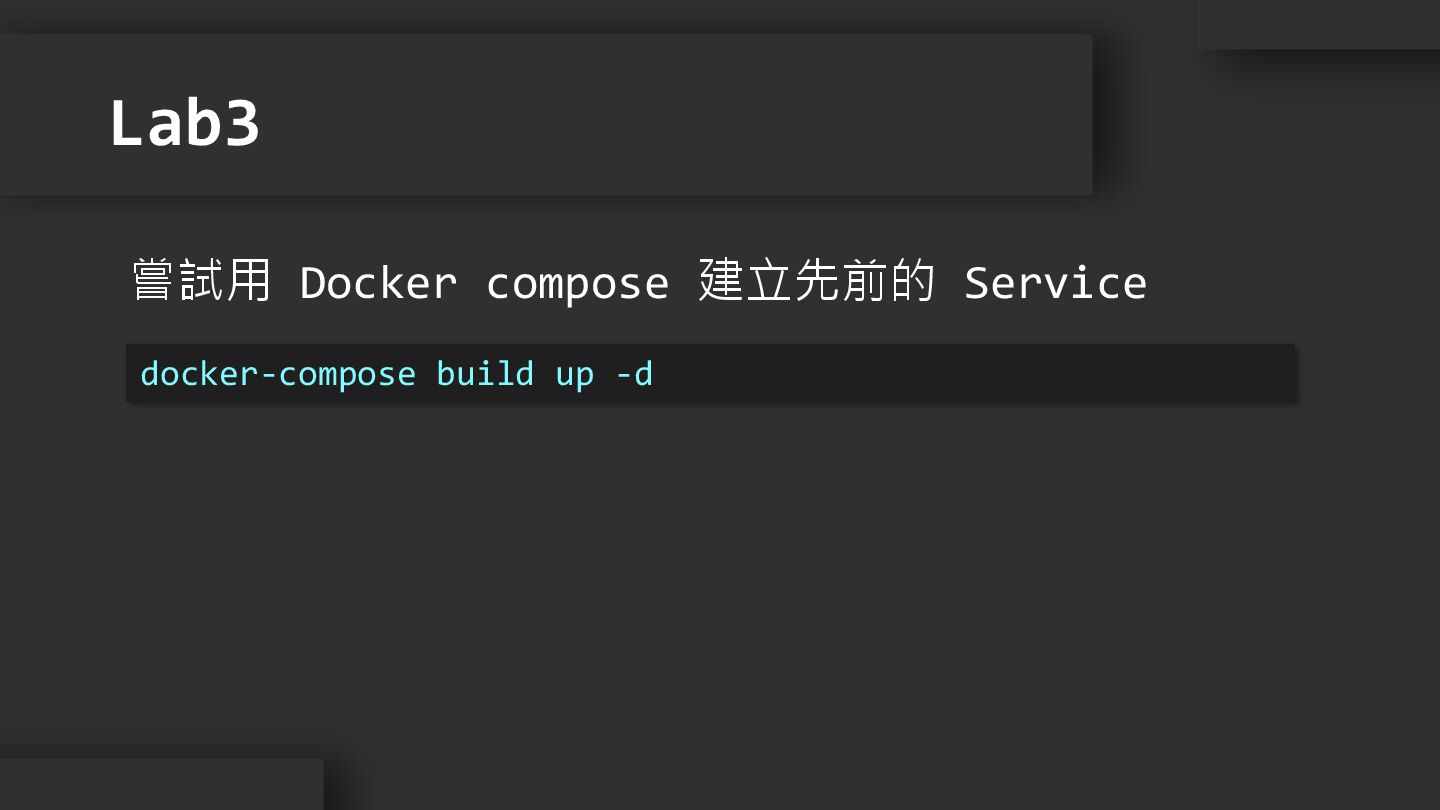The width and height of the screenshot is (1440, 810).
Task: Click the bottom-left decorative rectangle
Action: (x=160, y=784)
